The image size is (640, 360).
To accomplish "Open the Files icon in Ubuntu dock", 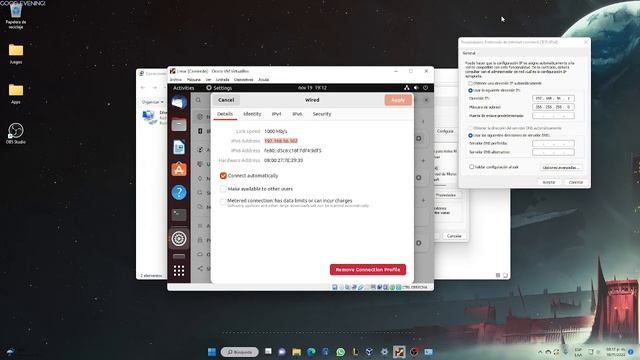I will (179, 124).
